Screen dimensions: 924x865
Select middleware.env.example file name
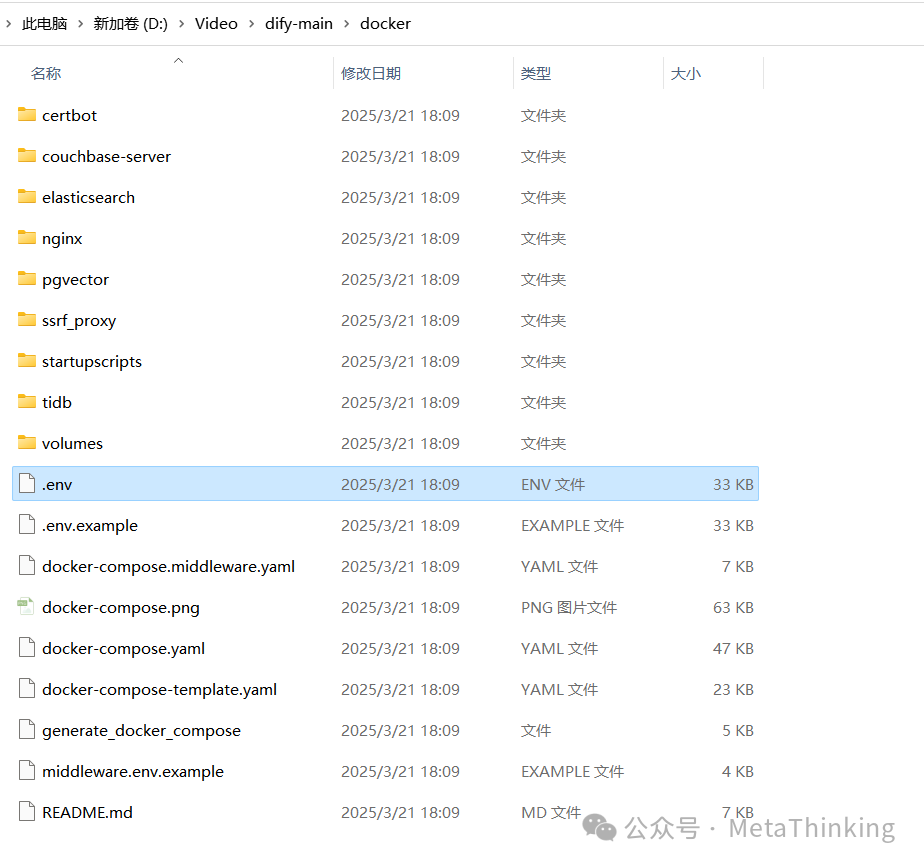point(133,771)
